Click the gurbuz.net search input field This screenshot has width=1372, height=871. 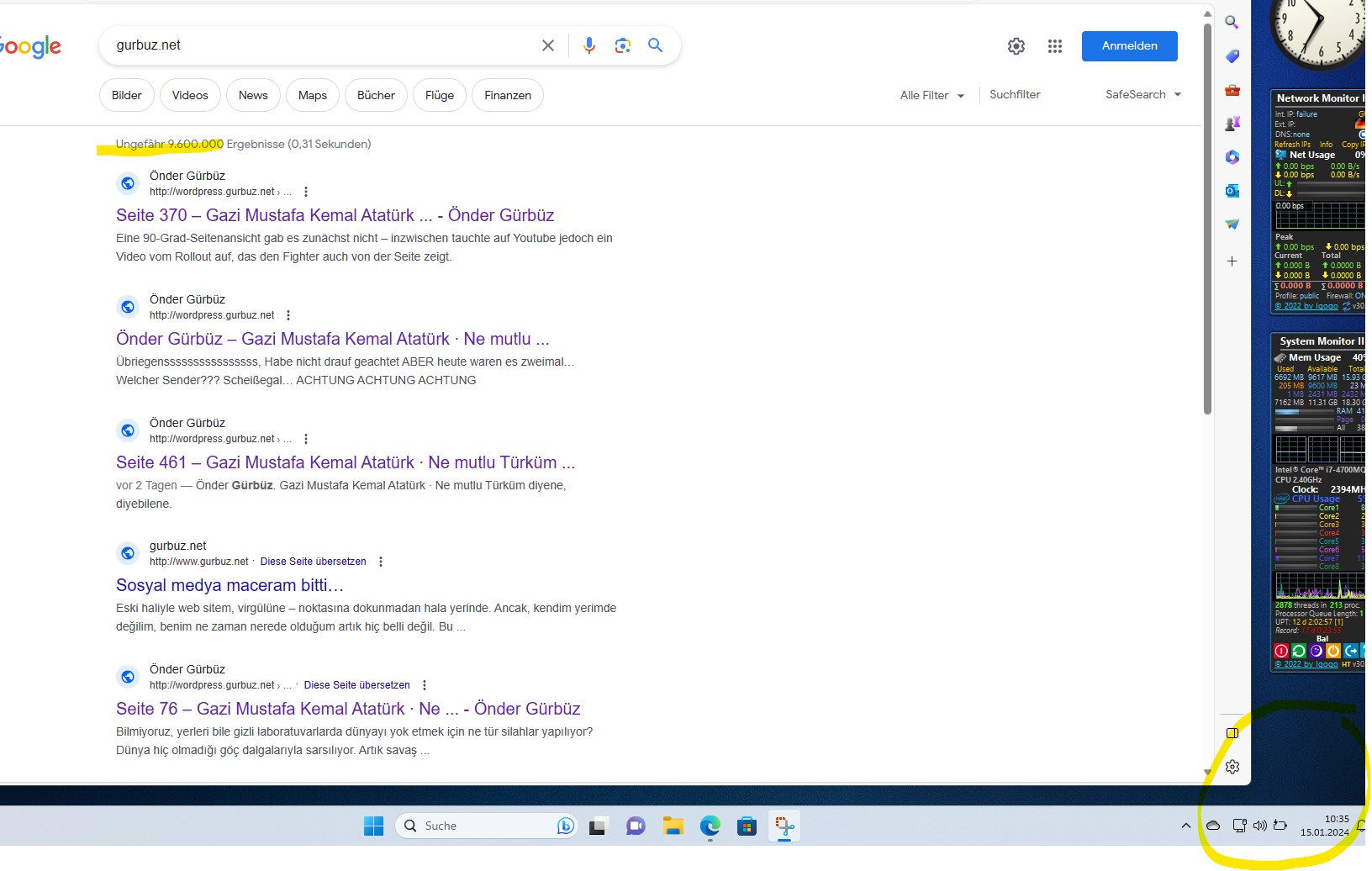click(319, 45)
